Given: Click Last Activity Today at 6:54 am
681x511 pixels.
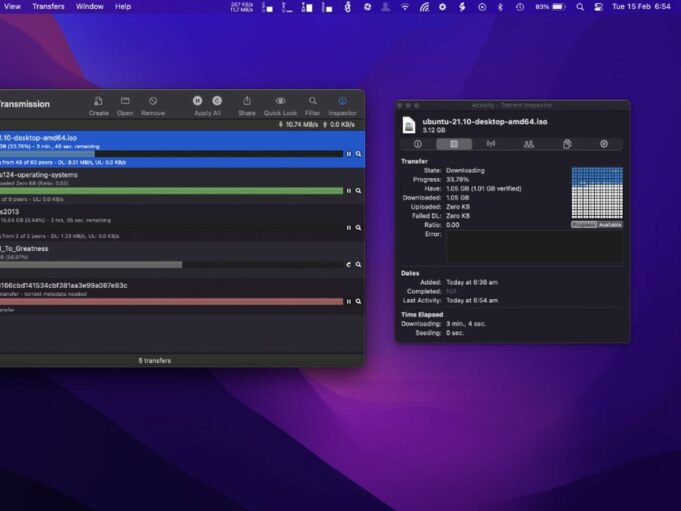Looking at the screenshot, I should pyautogui.click(x=472, y=300).
